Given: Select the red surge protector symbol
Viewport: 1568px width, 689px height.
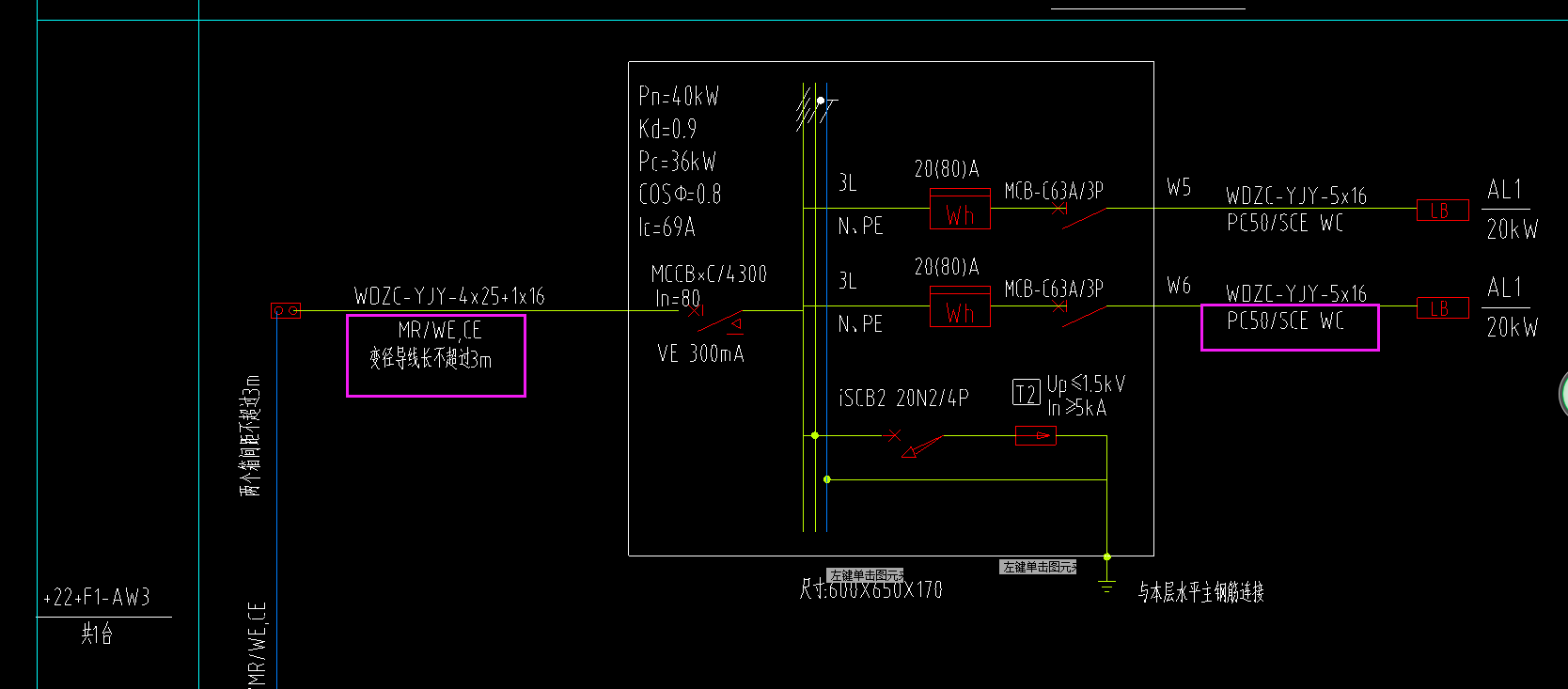Looking at the screenshot, I should (1035, 435).
